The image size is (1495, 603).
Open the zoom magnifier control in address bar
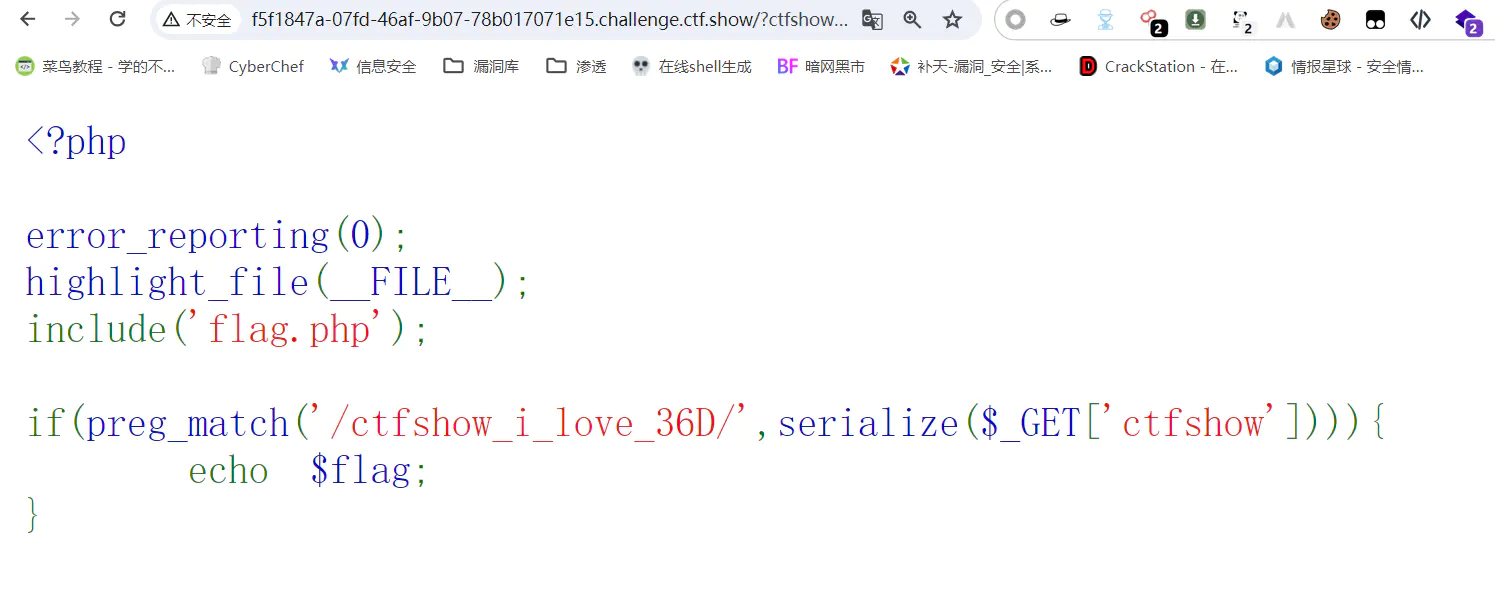(x=912, y=19)
